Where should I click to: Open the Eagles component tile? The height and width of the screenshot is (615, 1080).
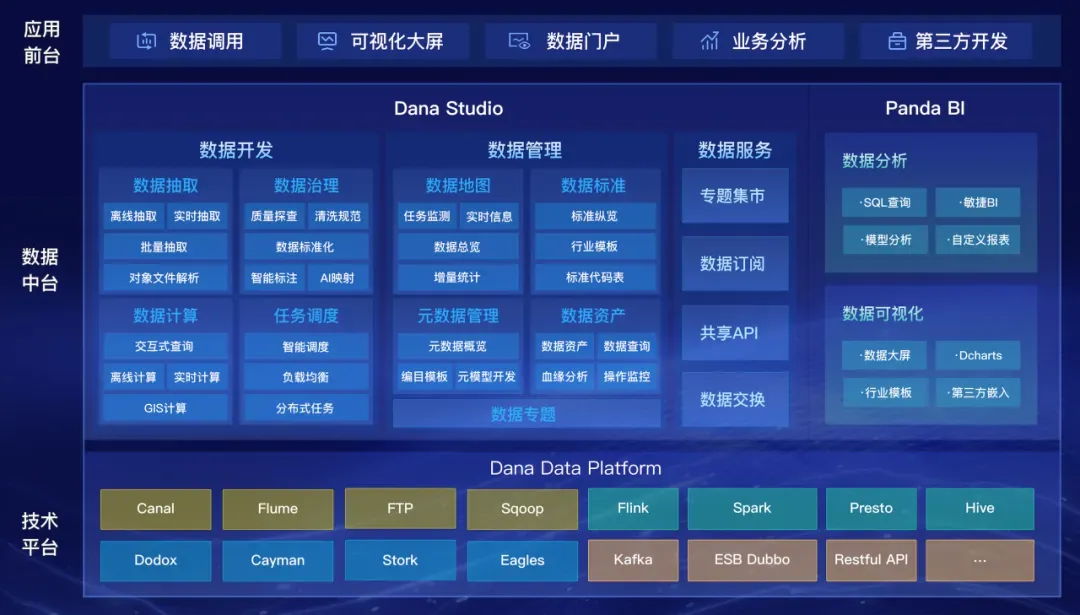point(522,561)
